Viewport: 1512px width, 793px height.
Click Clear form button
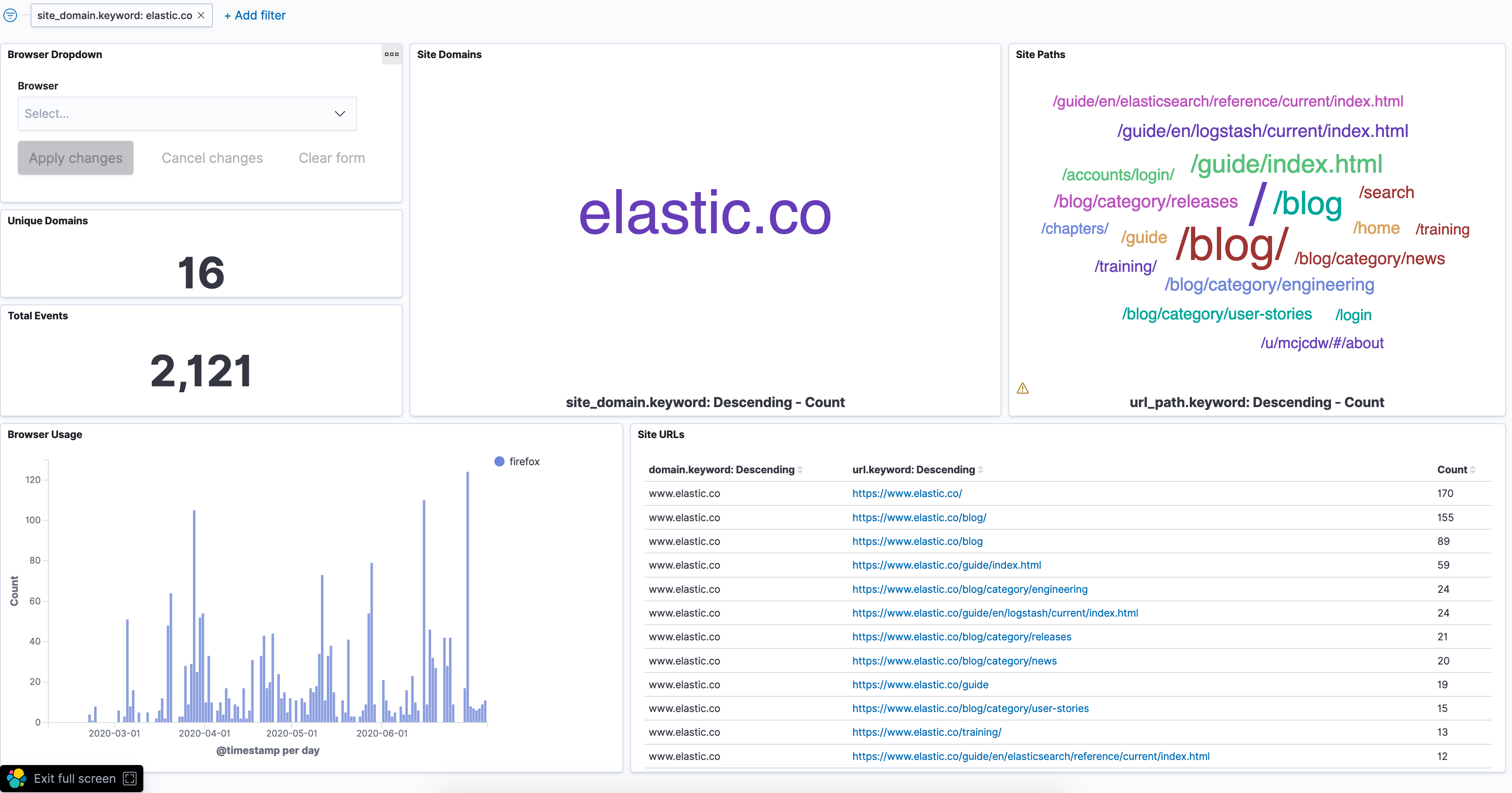(x=332, y=158)
